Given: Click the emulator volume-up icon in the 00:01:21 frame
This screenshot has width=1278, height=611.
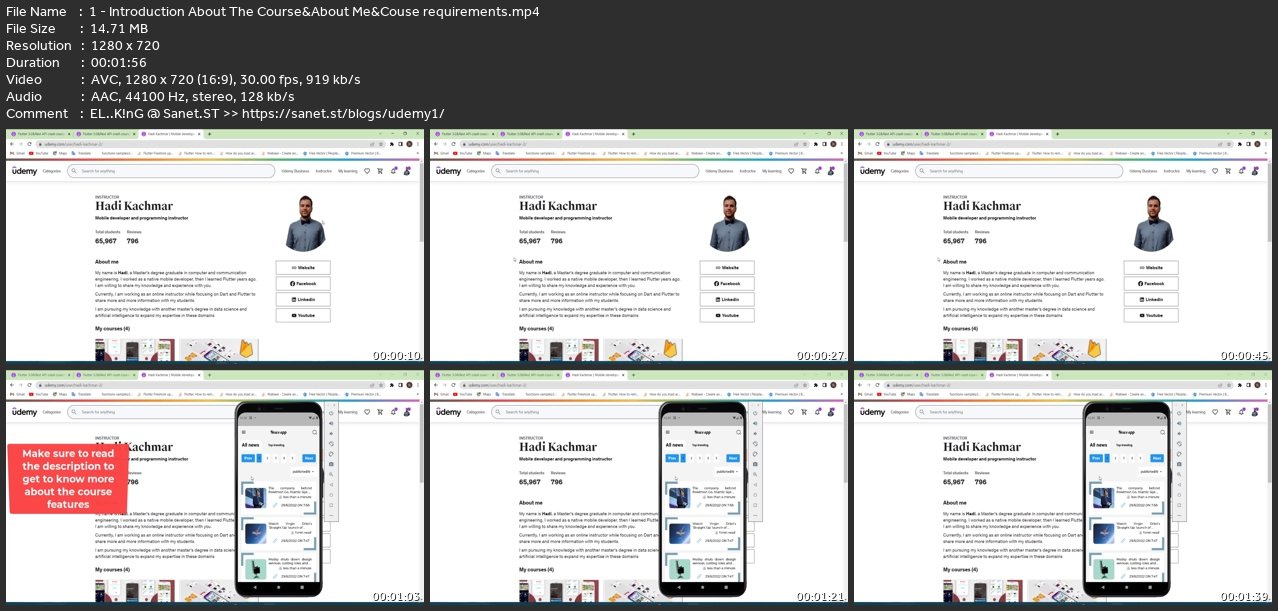Looking at the screenshot, I should [754, 424].
